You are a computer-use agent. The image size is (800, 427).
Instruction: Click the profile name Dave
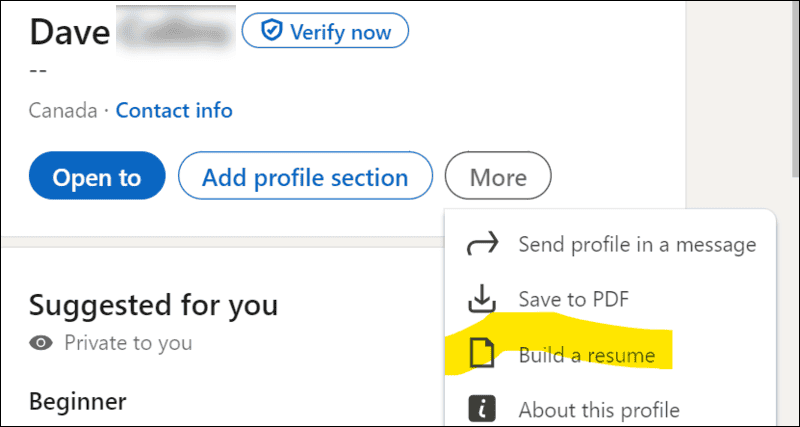[x=69, y=32]
